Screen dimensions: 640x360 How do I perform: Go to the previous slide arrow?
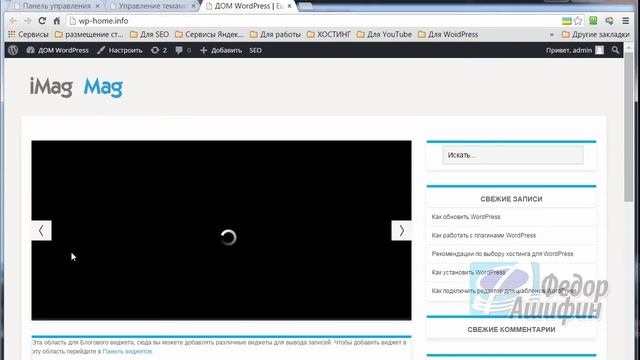(41, 231)
